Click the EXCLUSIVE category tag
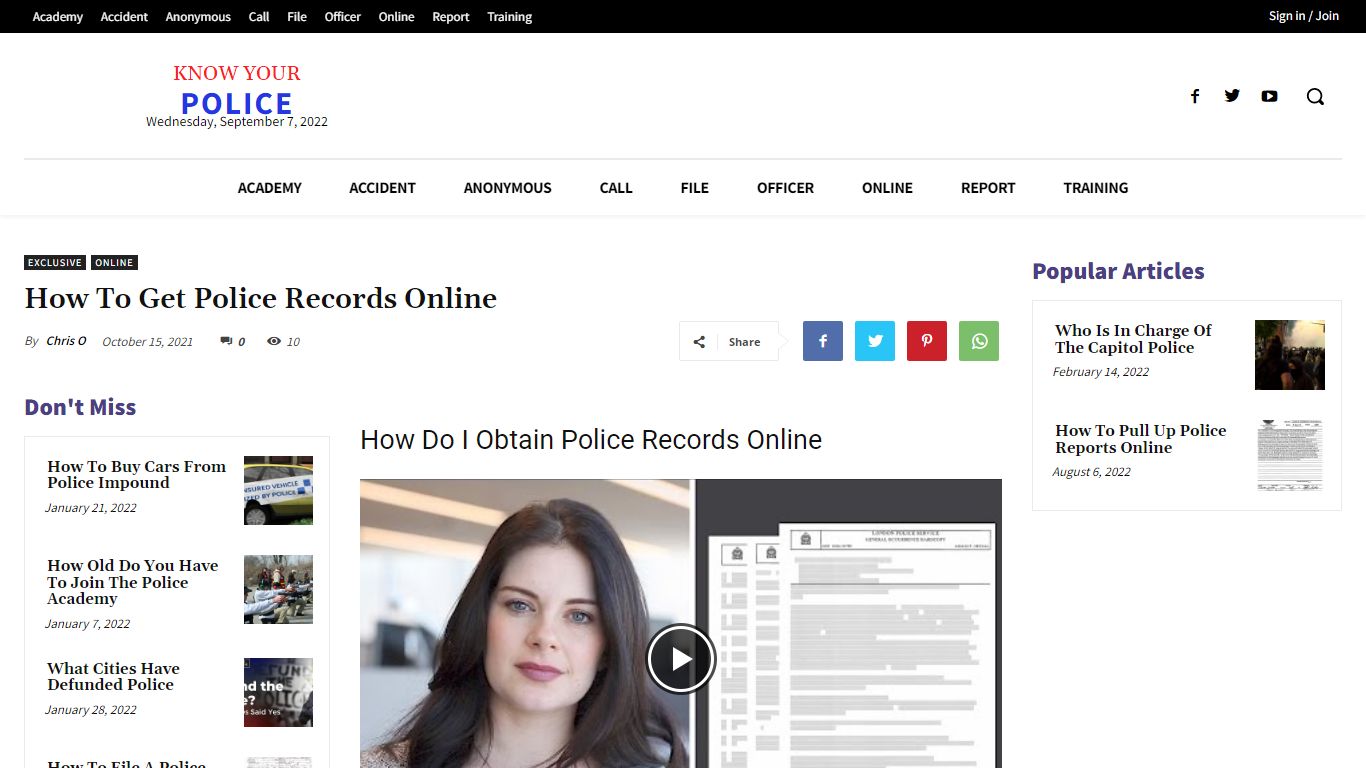The height and width of the screenshot is (768, 1366). pos(55,263)
